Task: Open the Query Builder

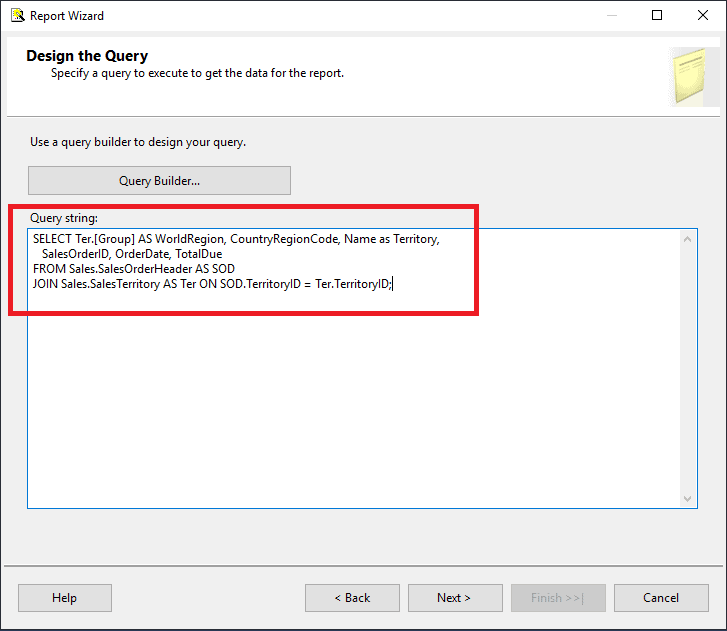Action: 159,180
